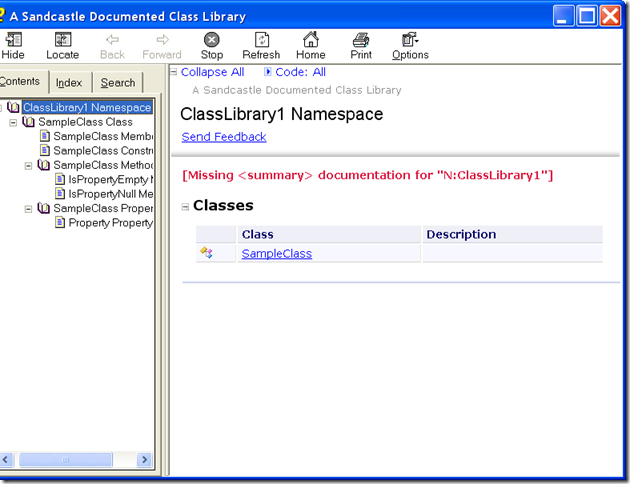Click the Locate toolbar icon
630x484 pixels.
pyautogui.click(x=63, y=40)
